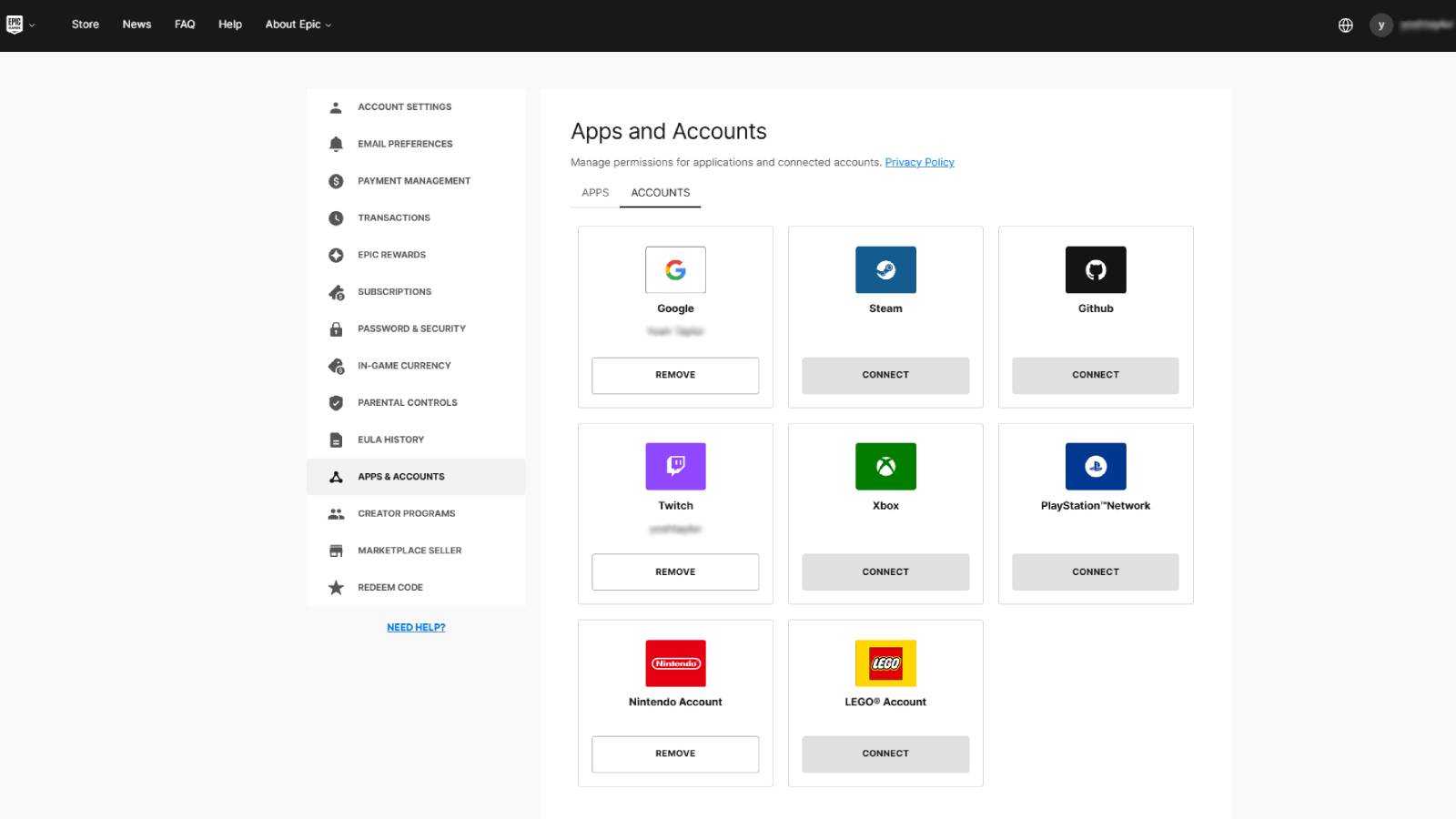The image size is (1456, 819).
Task: Open the About Epic dropdown
Action: [x=298, y=25]
